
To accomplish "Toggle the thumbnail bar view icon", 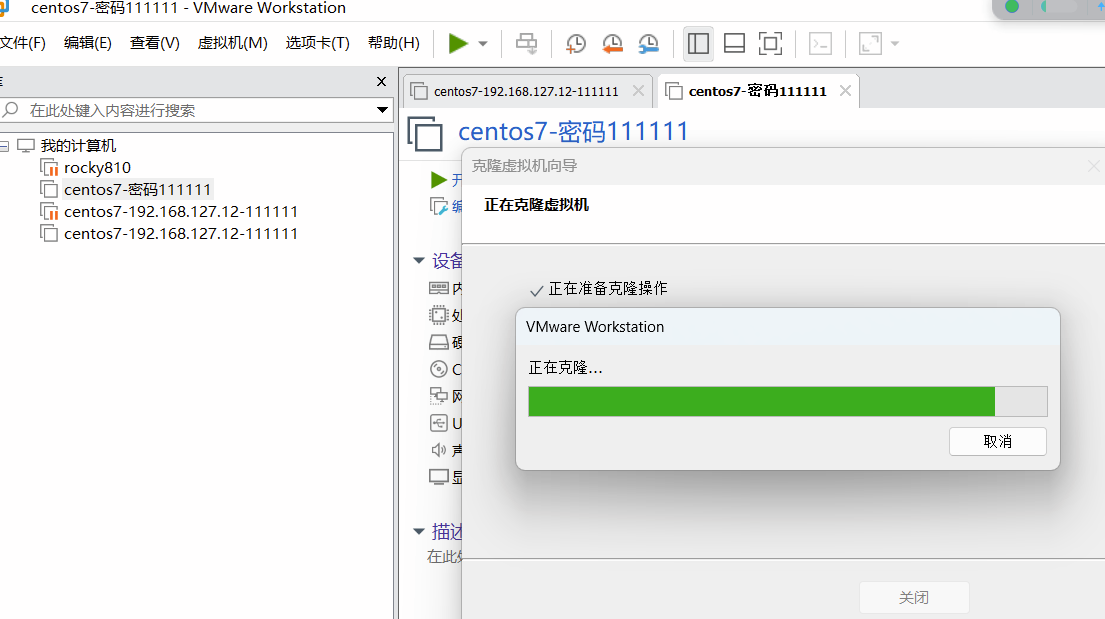I will (x=734, y=44).
